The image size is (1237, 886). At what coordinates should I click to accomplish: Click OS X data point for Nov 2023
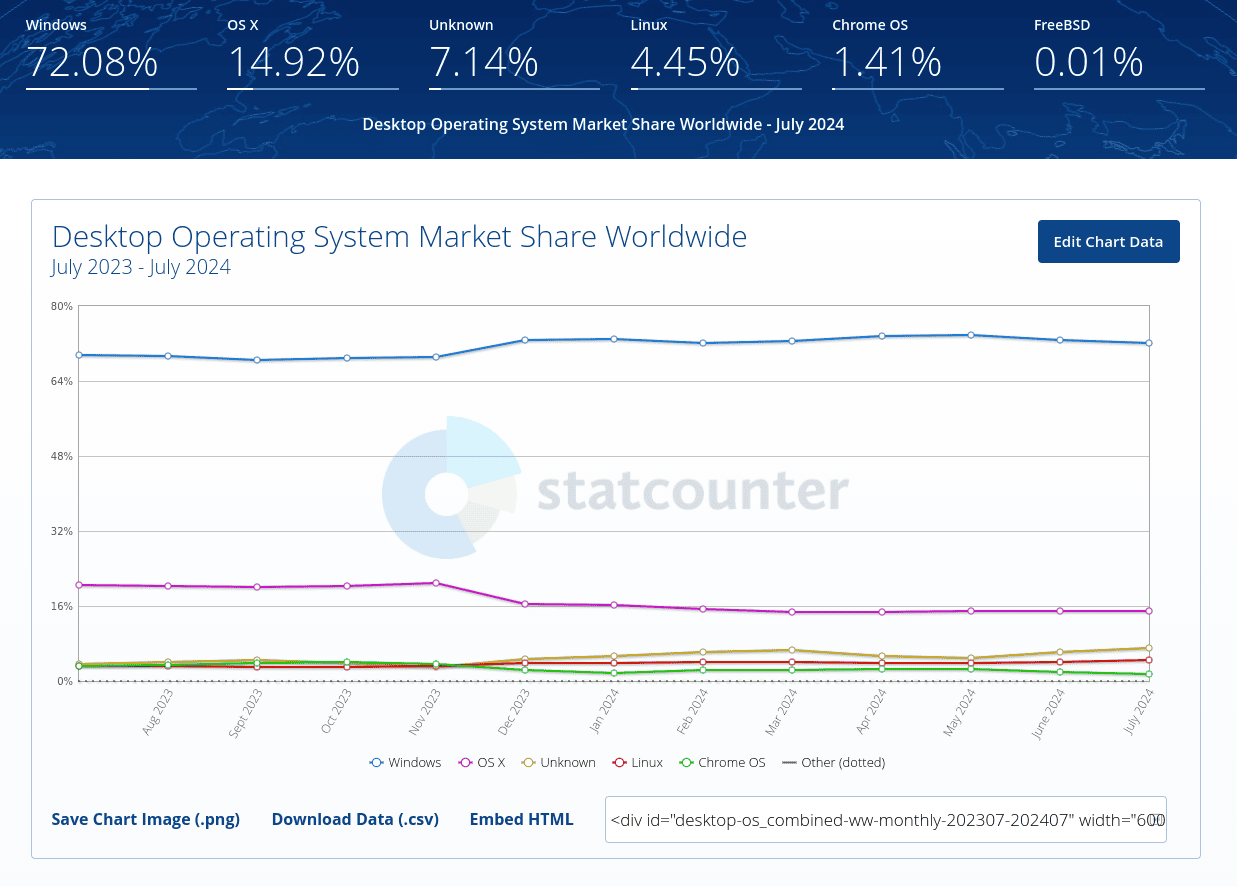click(436, 583)
